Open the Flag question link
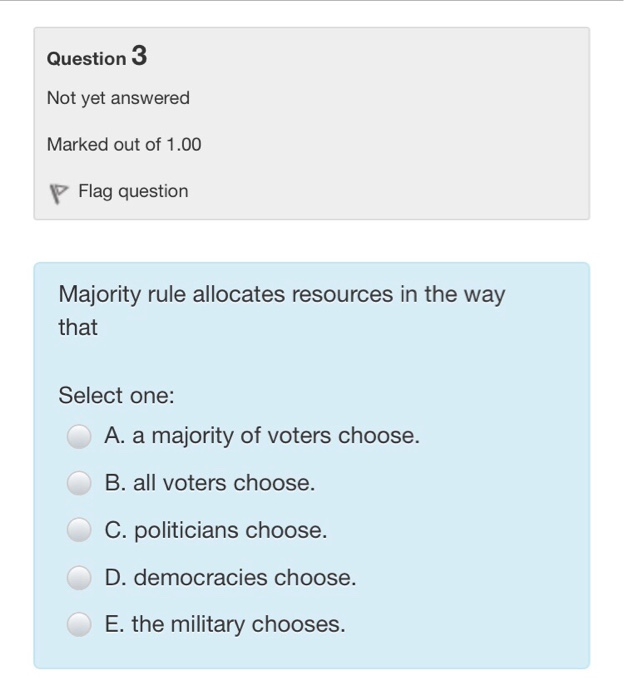The image size is (624, 700). pyautogui.click(x=133, y=192)
